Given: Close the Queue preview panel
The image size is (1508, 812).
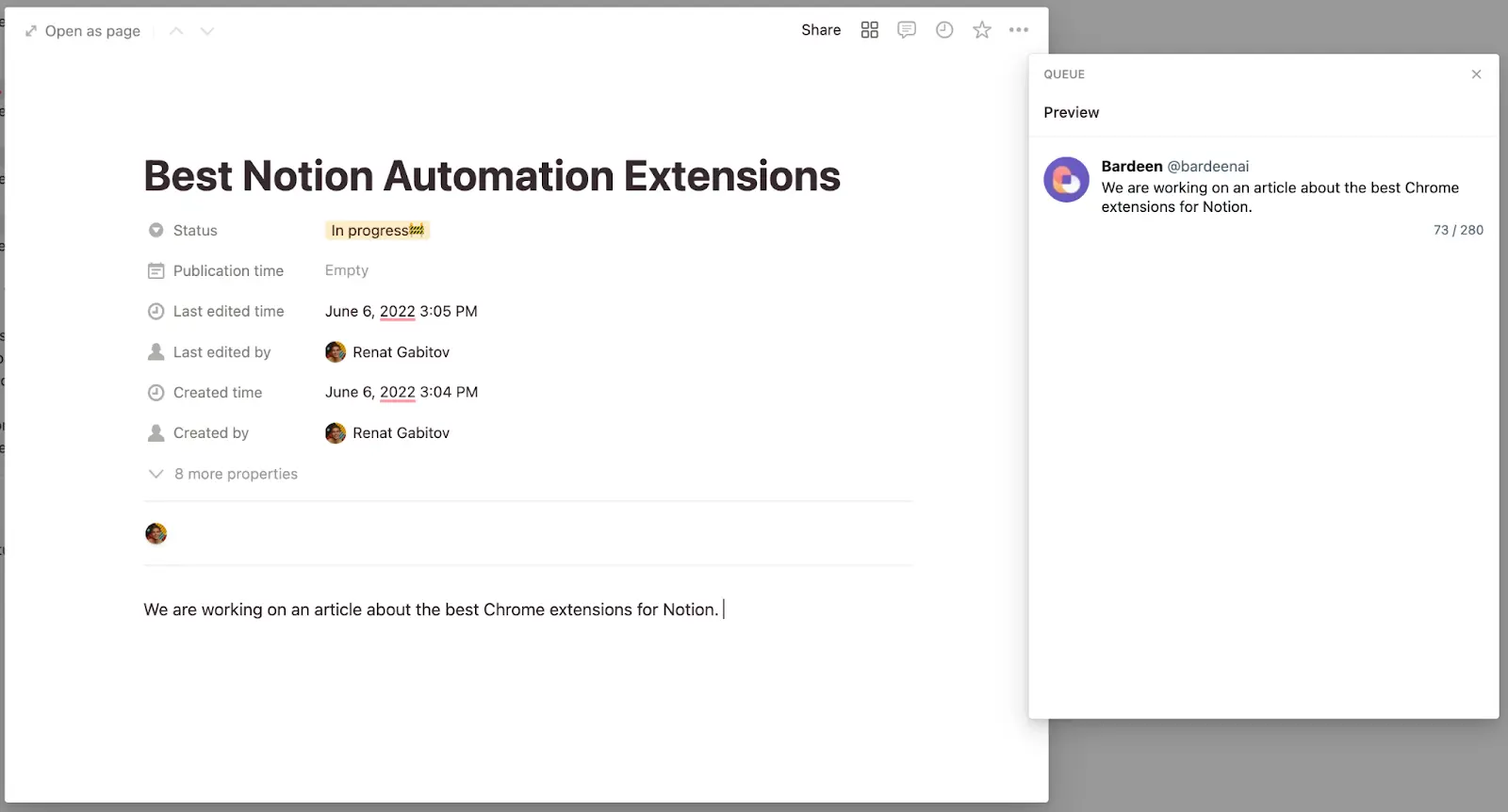Looking at the screenshot, I should (x=1477, y=74).
